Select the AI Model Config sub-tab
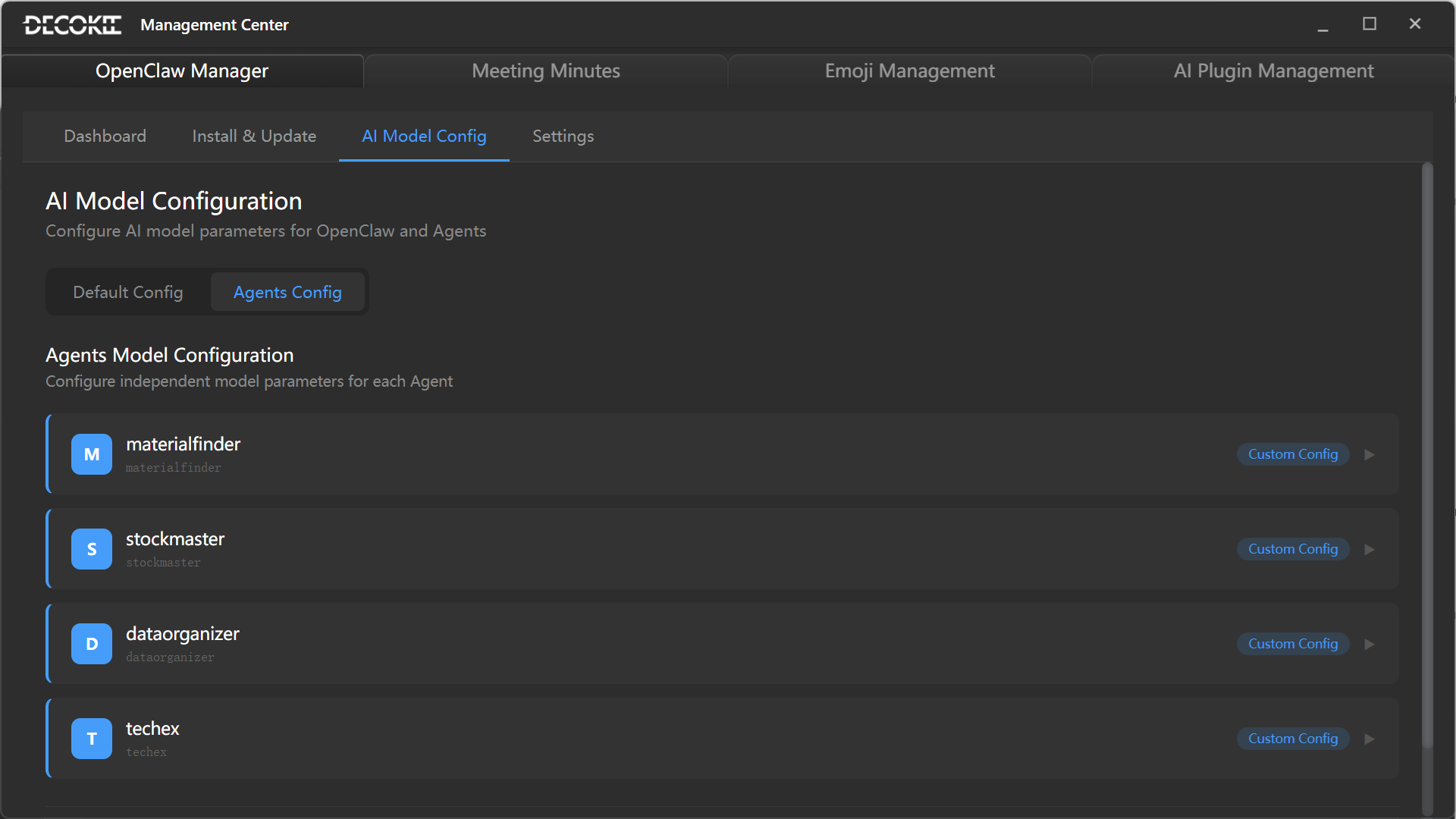 tap(424, 136)
